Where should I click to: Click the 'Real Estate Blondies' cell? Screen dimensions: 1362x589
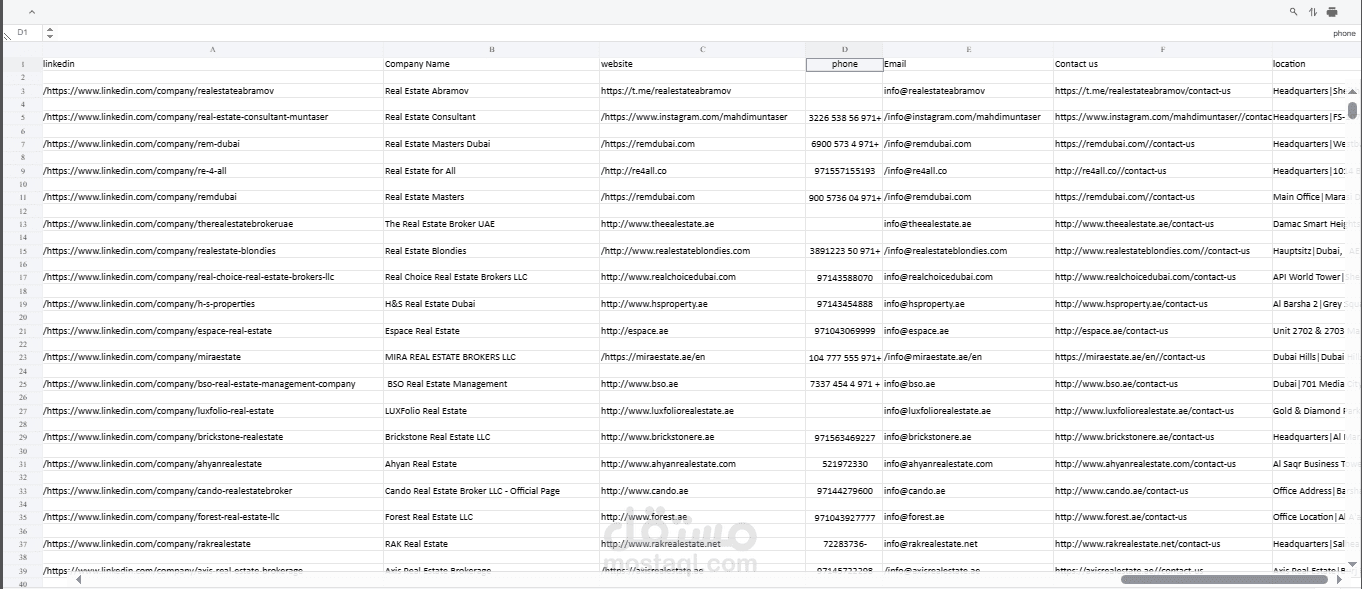pyautogui.click(x=492, y=251)
